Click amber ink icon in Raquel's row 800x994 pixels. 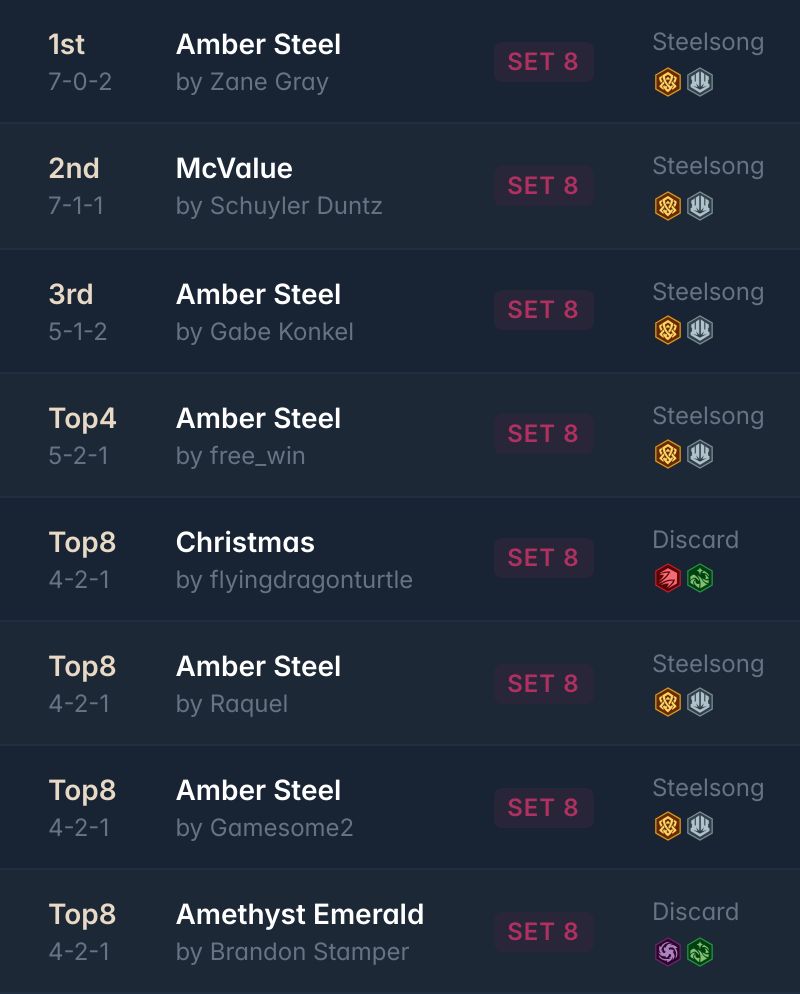[668, 702]
